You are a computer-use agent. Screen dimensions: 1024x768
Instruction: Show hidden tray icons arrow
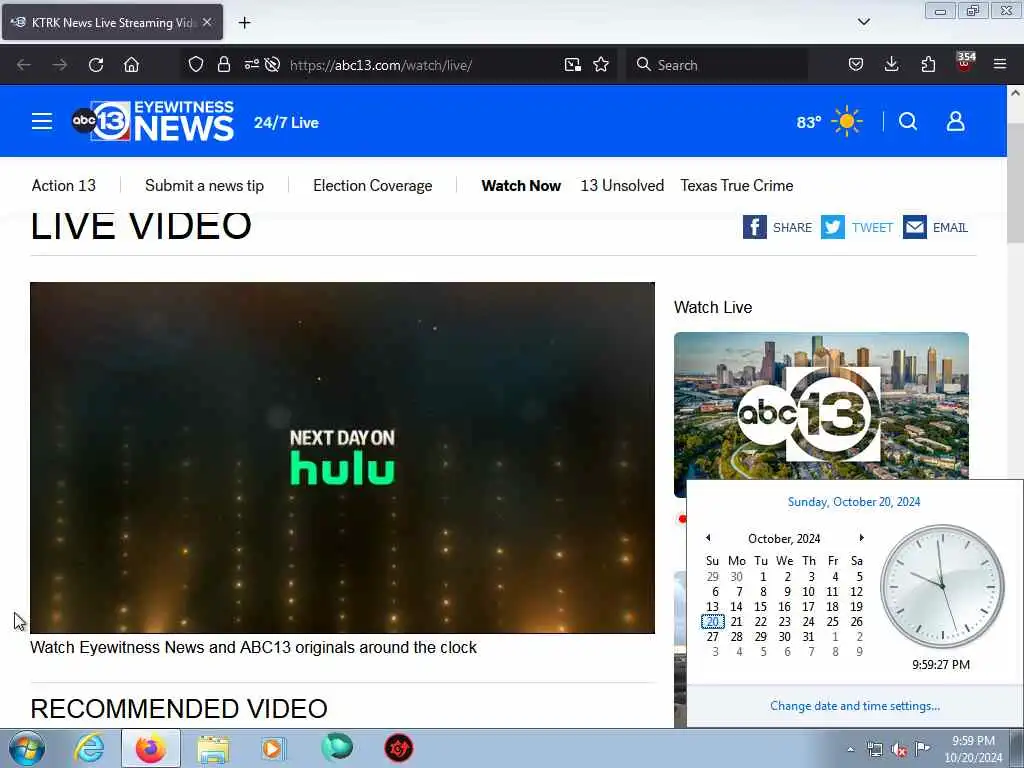coord(850,749)
